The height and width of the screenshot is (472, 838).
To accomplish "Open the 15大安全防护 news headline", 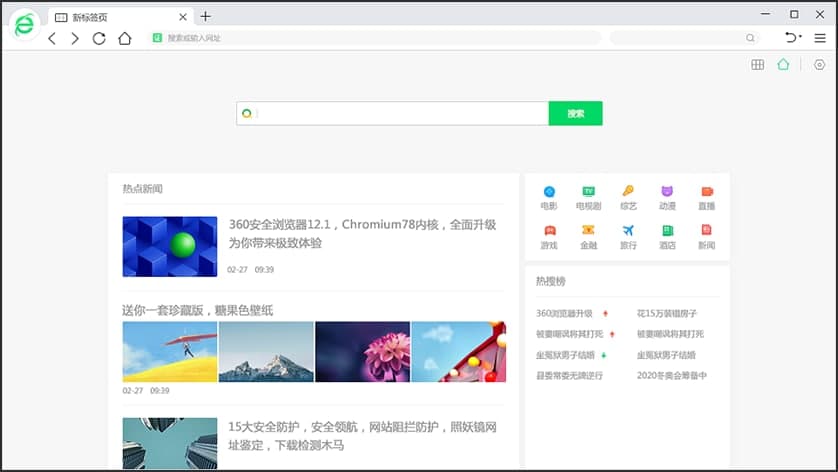I will point(362,436).
